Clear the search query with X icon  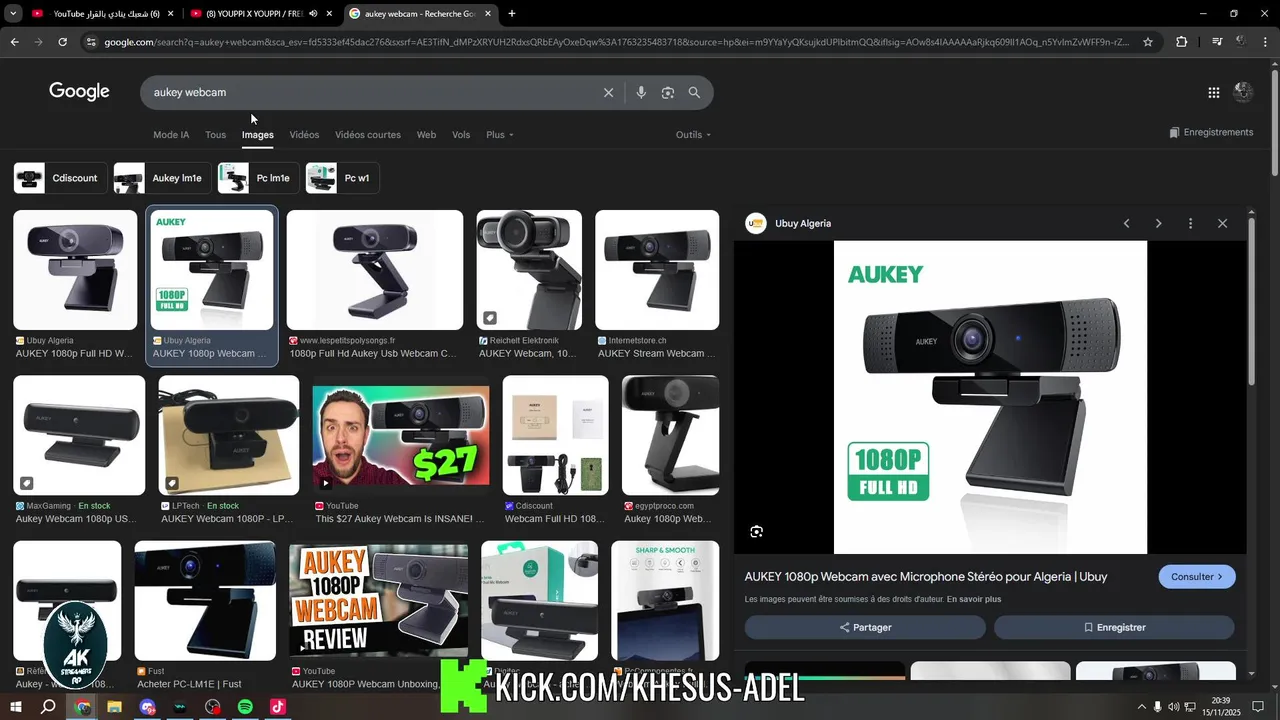tap(608, 92)
